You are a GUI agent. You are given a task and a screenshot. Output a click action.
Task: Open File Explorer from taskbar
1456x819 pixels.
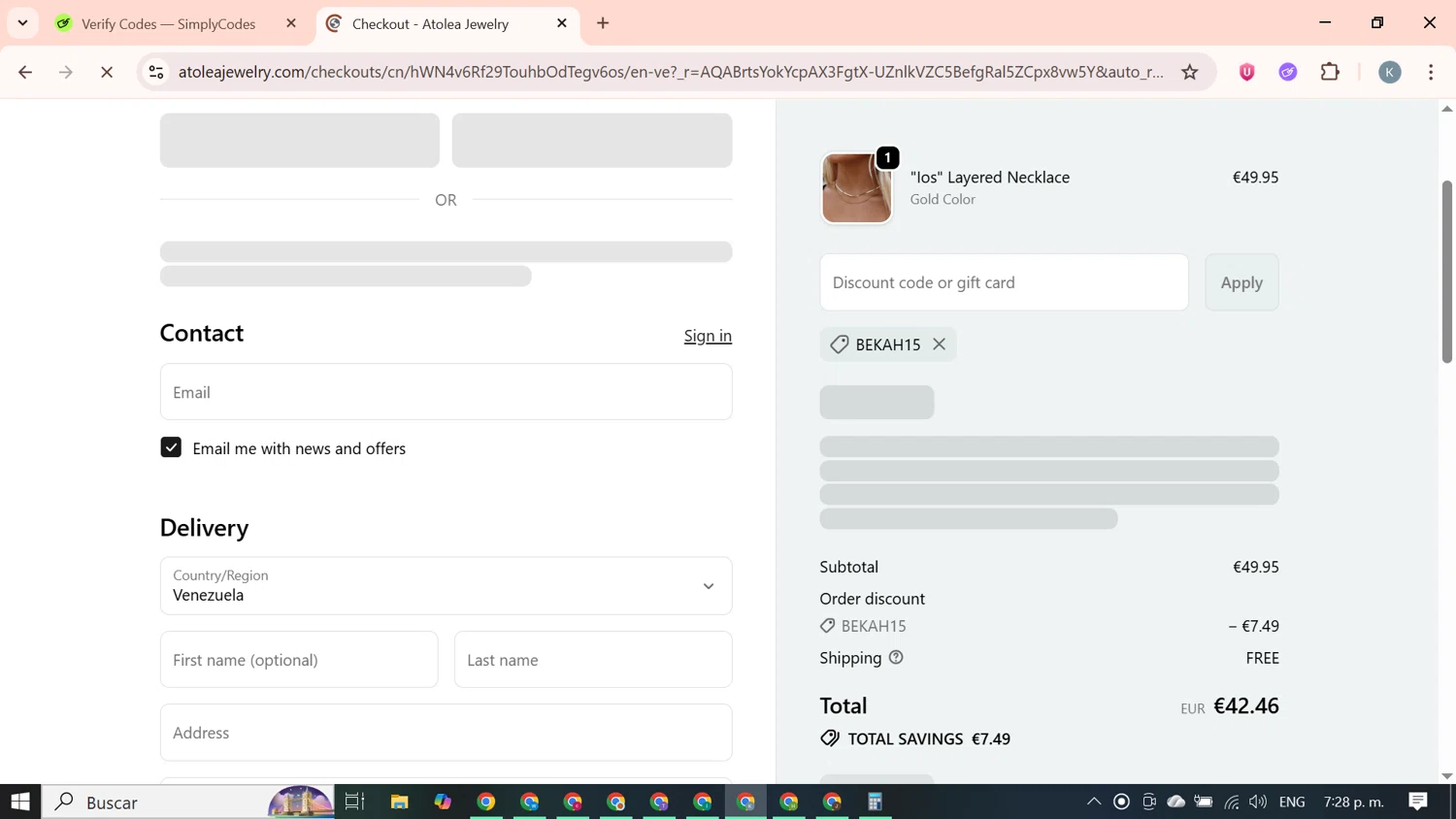400,802
